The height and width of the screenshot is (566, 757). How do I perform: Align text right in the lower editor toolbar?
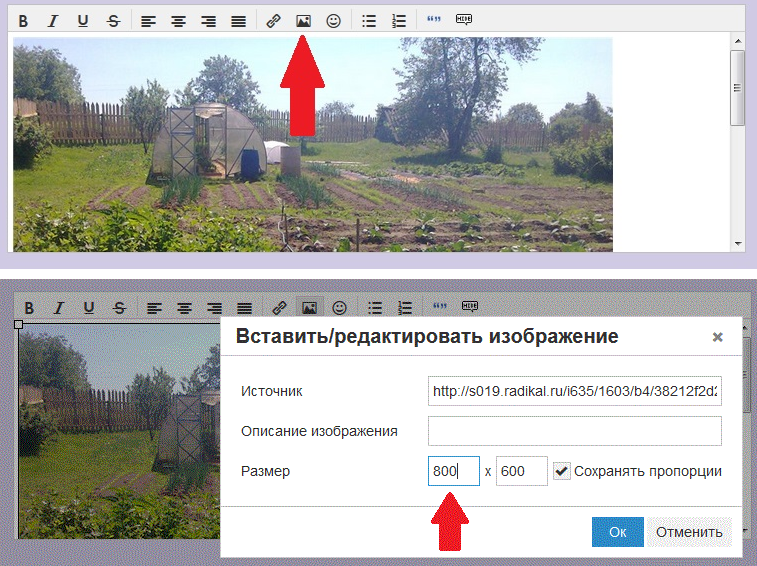pos(214,308)
